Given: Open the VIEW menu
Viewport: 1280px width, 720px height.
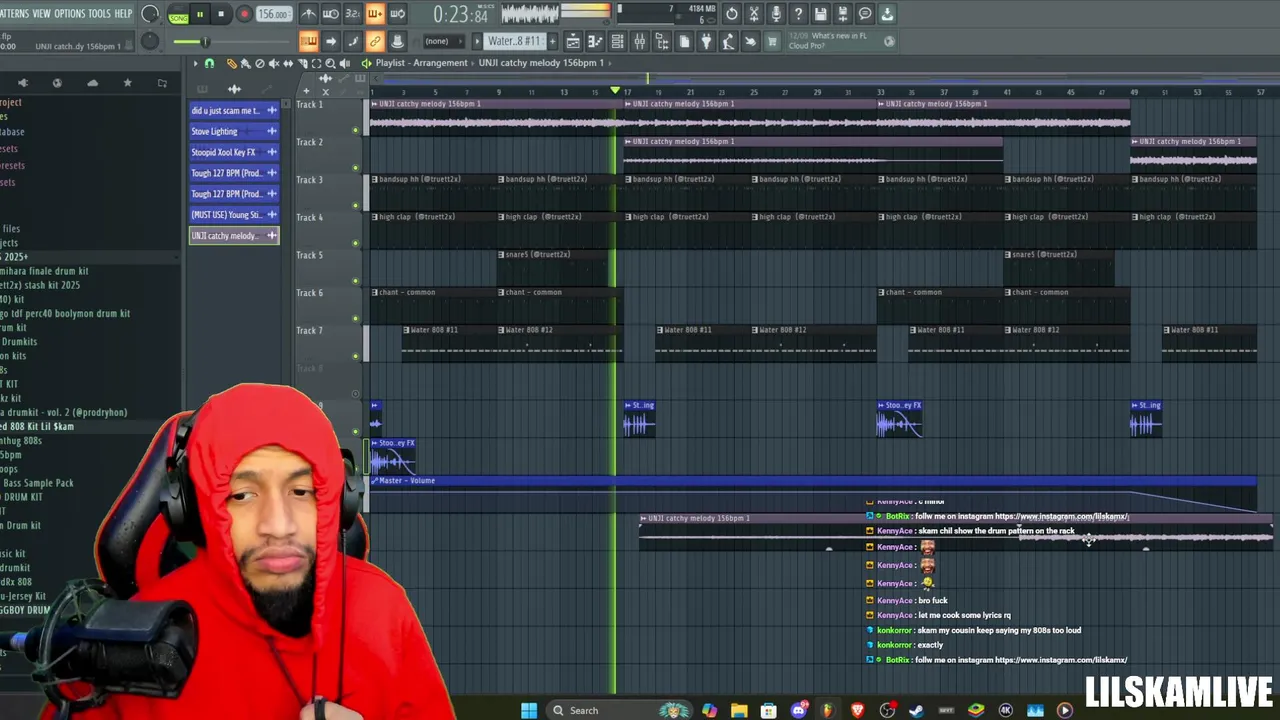Looking at the screenshot, I should coord(41,13).
